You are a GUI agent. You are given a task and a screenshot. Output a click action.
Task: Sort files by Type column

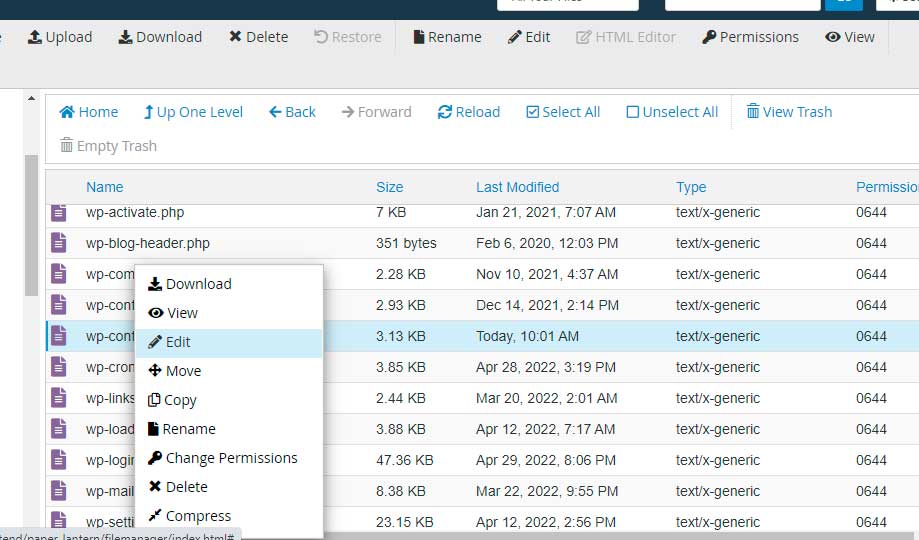pos(690,187)
